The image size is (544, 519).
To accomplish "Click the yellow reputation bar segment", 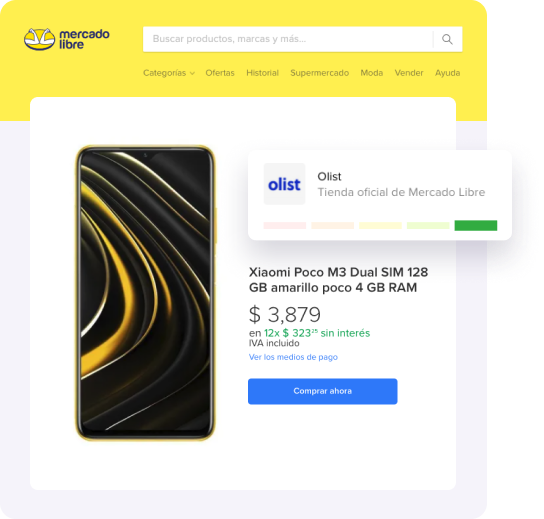I will coord(380,226).
